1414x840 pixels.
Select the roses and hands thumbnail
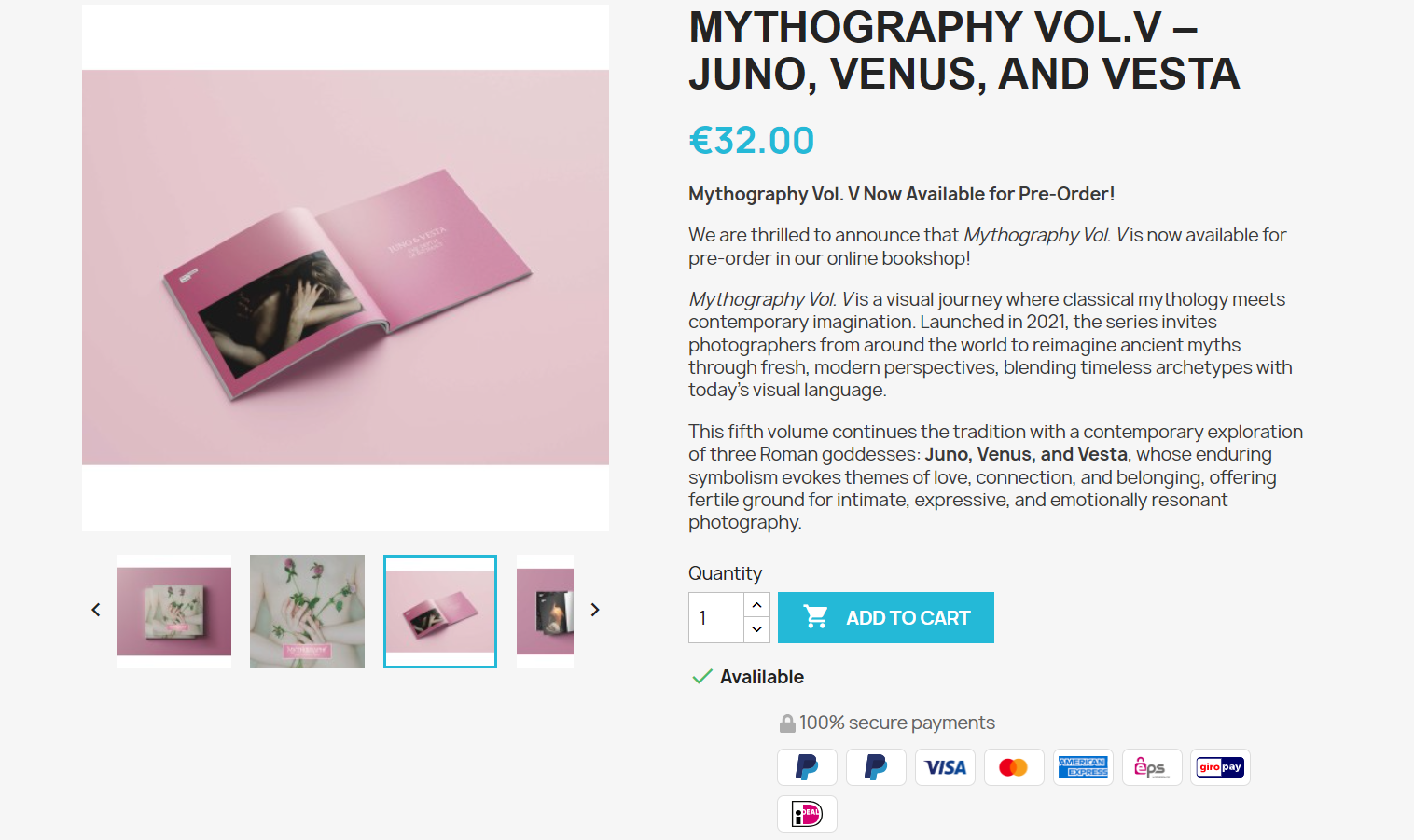307,612
